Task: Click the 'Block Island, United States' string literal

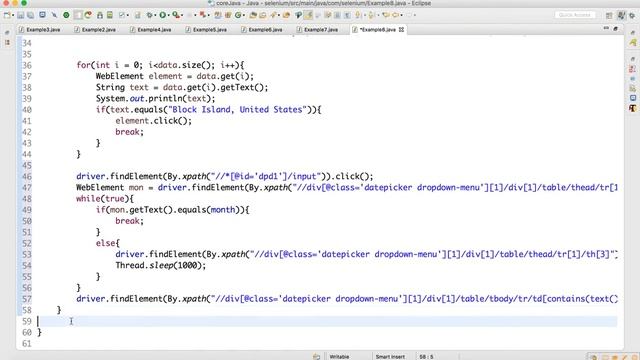Action: click(237, 110)
